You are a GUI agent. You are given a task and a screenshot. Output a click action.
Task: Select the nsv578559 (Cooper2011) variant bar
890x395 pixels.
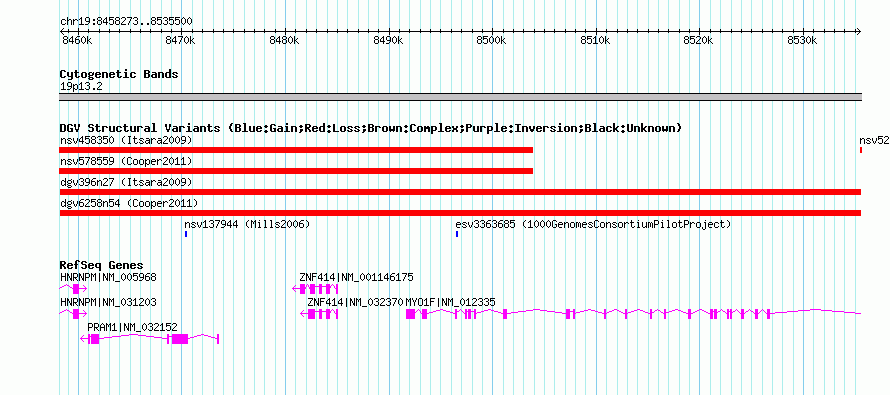click(x=296, y=171)
